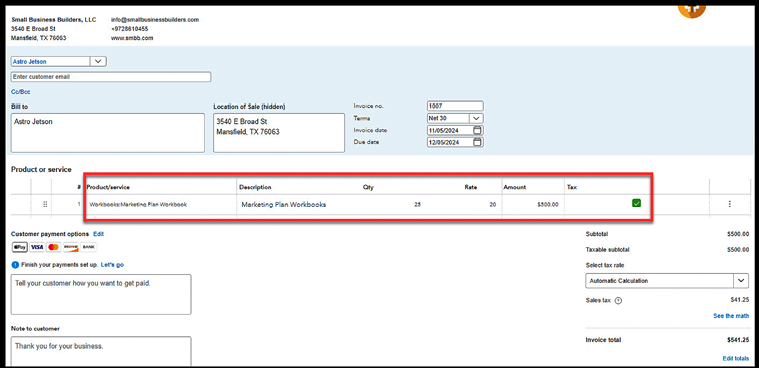This screenshot has width=759, height=368.
Task: Toggle the Tax checkbox for Marketing Plan Workbook
Action: (x=637, y=203)
